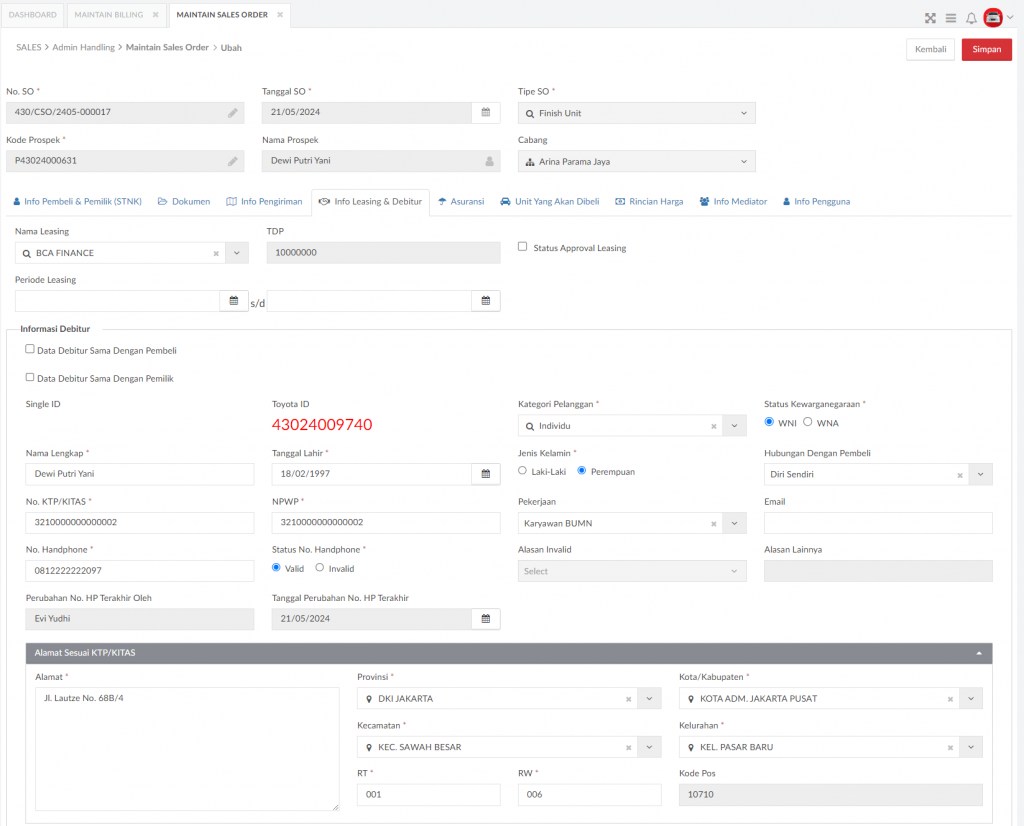Image resolution: width=1024 pixels, height=826 pixels.
Task: Select WNA citizenship radio
Action: [808, 422]
